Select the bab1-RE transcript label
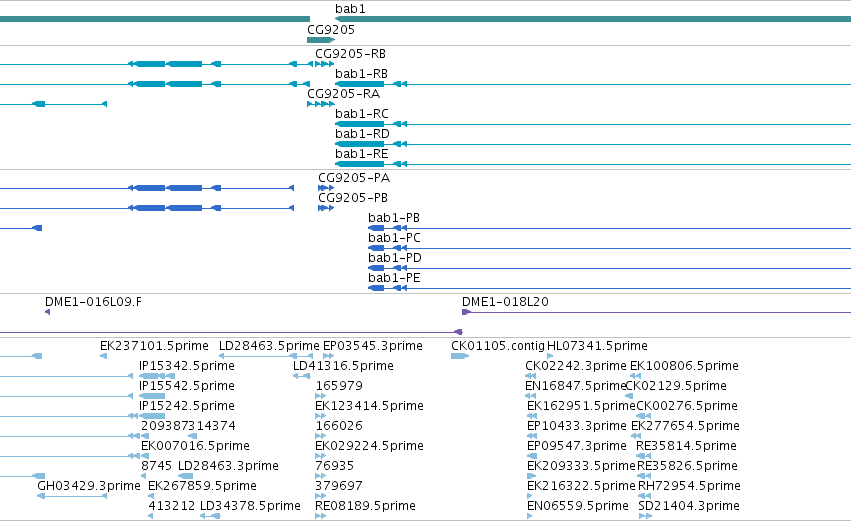This screenshot has width=851, height=521. point(361,154)
